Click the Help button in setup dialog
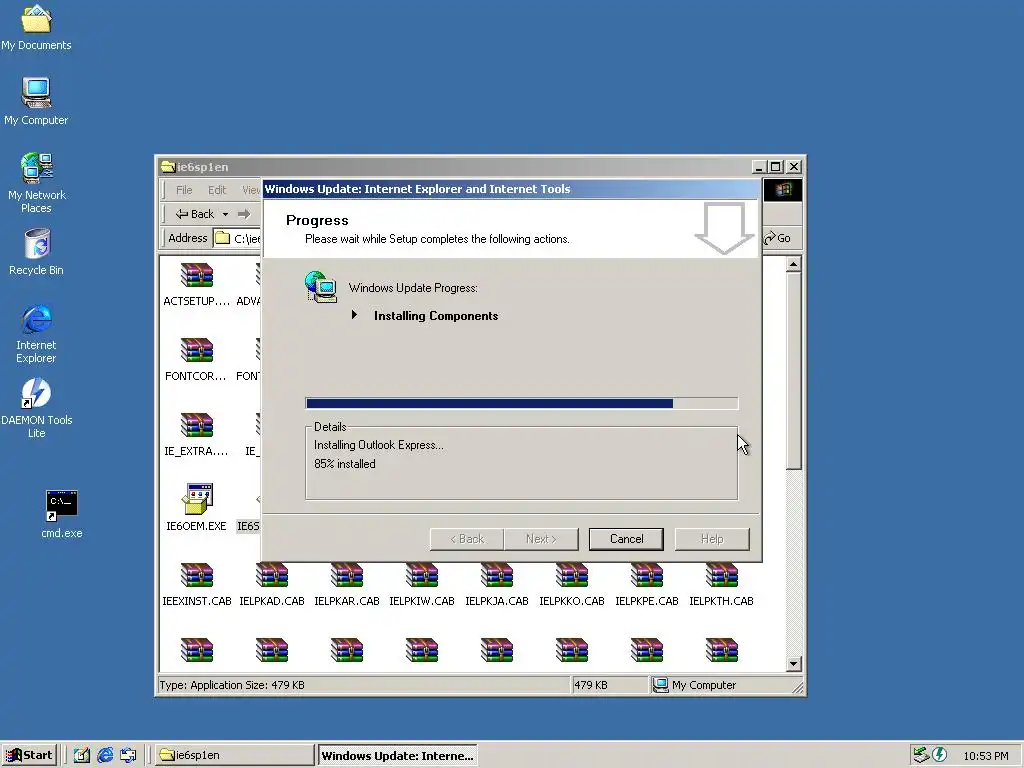Screen dimensions: 1024x768 [712, 539]
